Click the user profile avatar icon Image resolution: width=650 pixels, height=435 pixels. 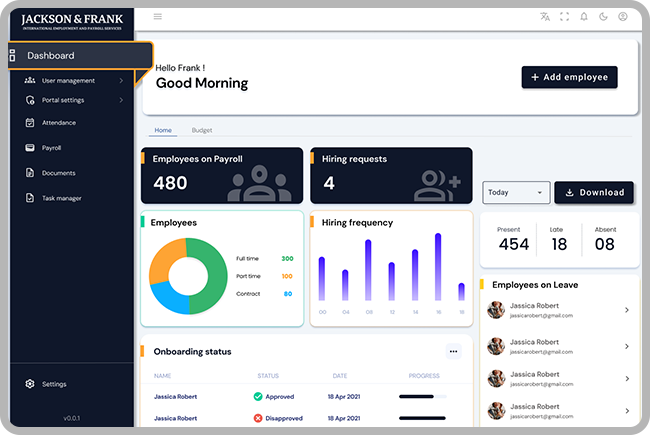tap(623, 17)
